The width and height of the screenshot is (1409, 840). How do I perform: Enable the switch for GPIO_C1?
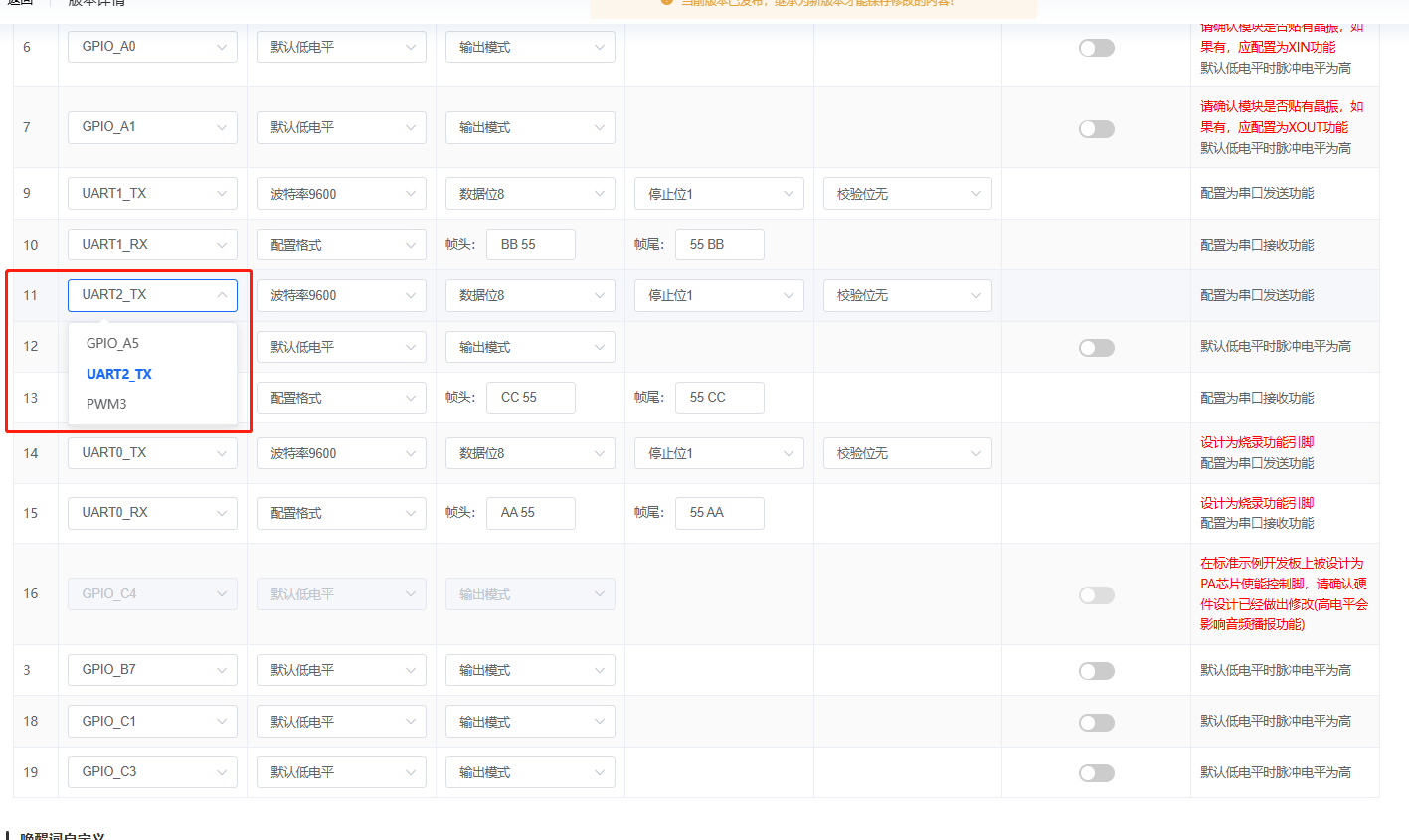[1096, 723]
